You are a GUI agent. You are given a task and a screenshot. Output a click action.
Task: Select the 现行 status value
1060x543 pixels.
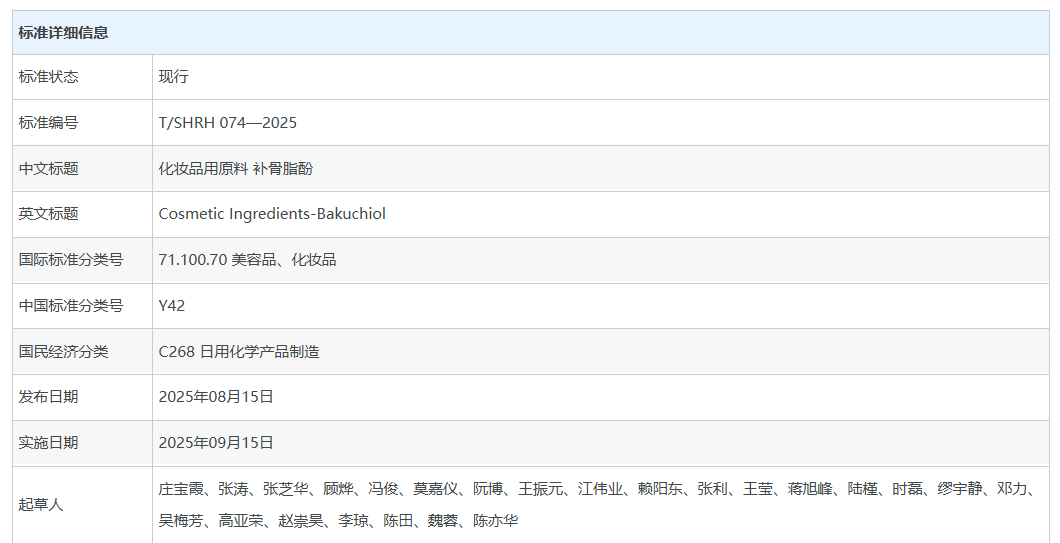(x=173, y=77)
